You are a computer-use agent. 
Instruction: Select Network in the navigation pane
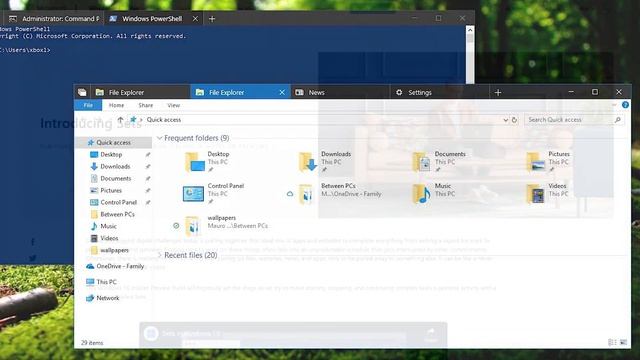click(x=108, y=298)
